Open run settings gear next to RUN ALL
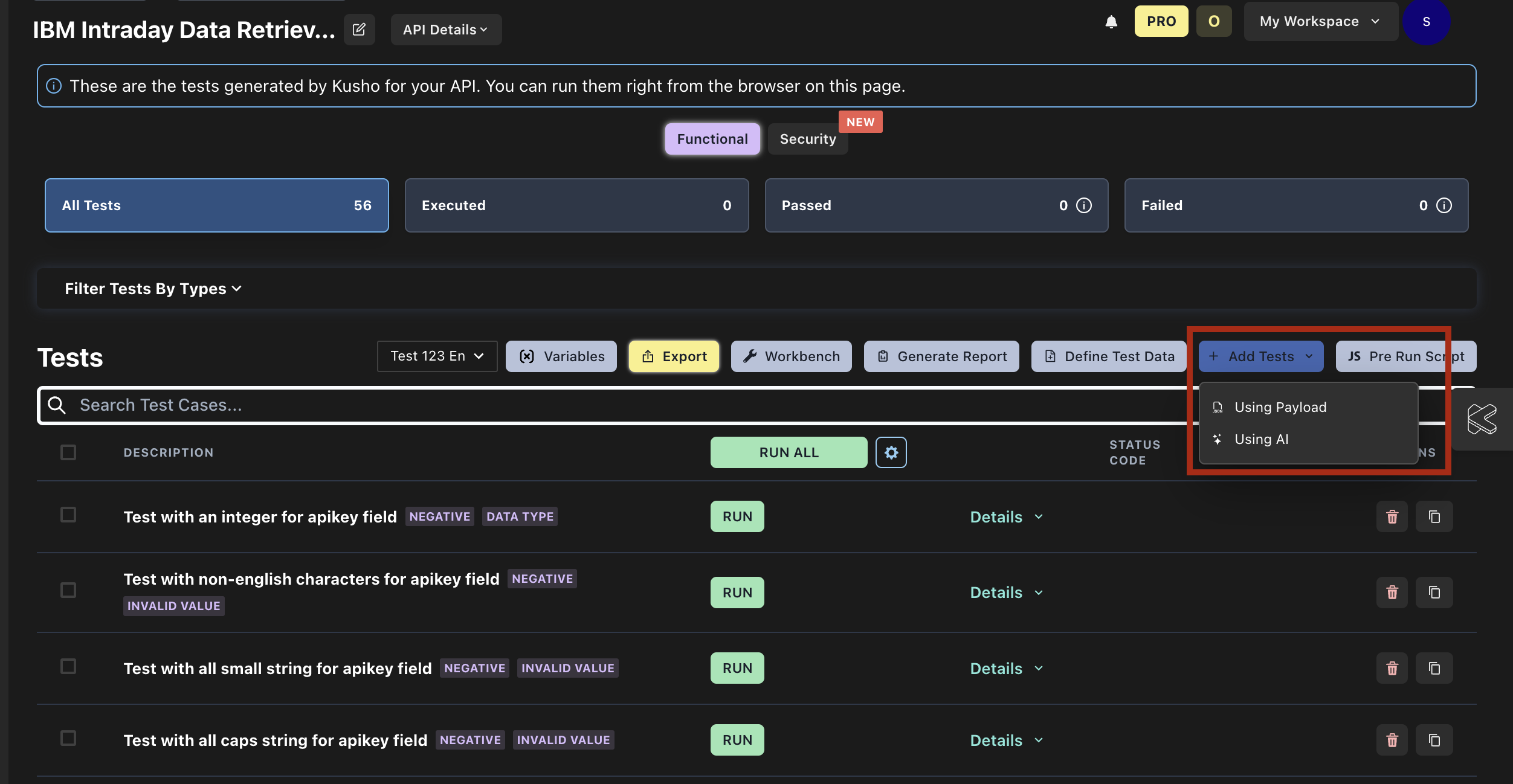 click(x=891, y=452)
